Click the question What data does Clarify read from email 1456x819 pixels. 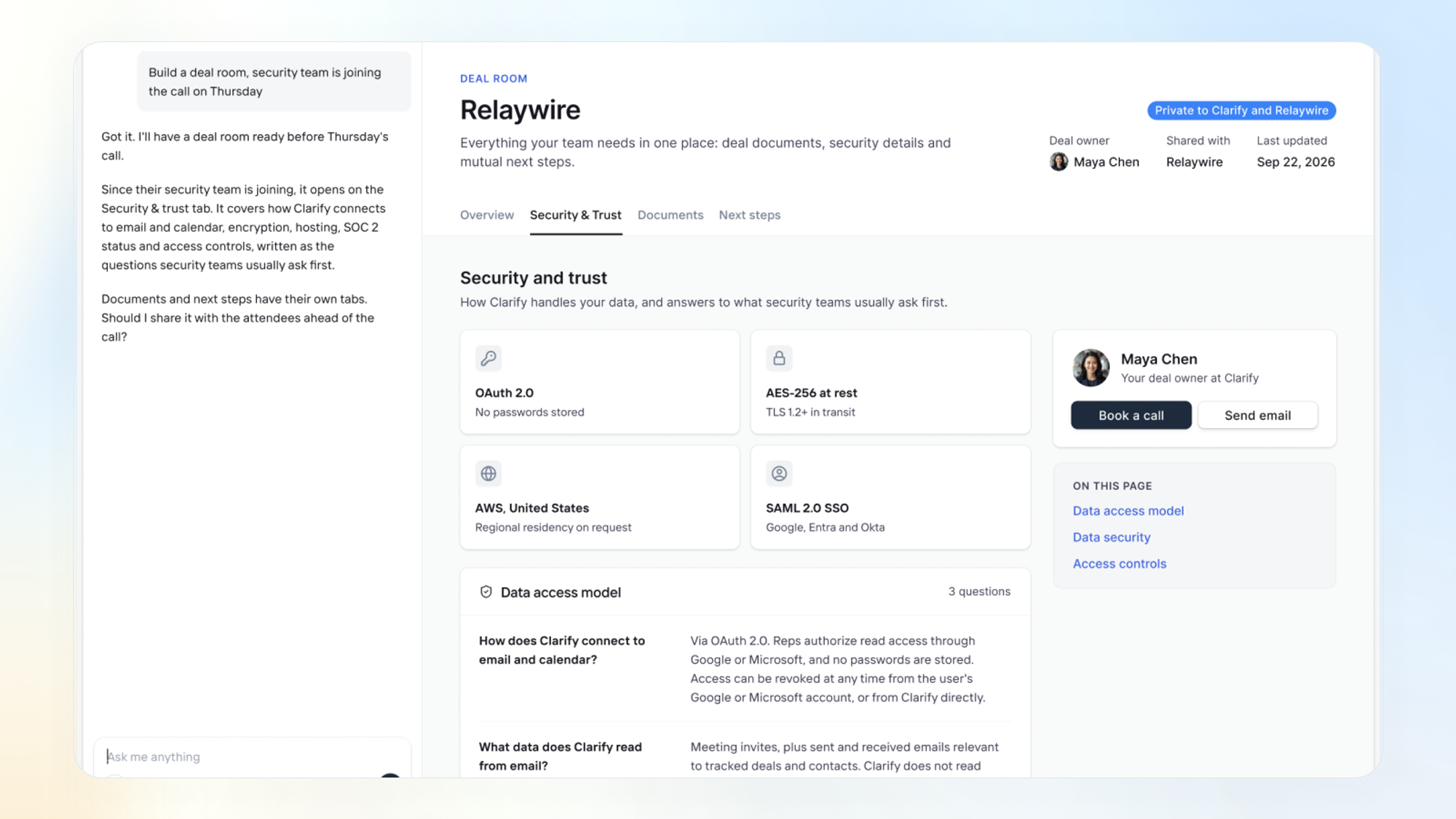(x=561, y=756)
